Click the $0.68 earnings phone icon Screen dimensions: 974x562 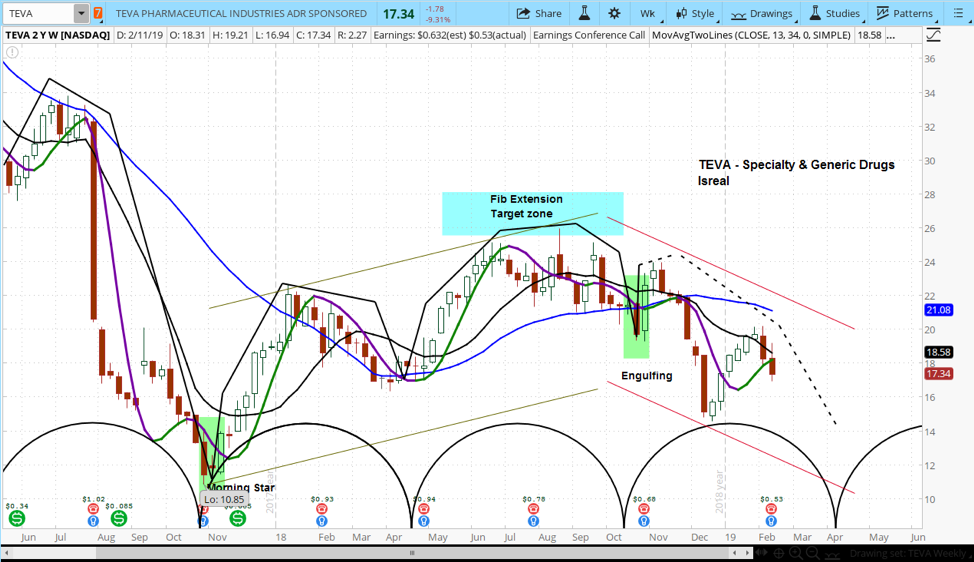click(644, 509)
